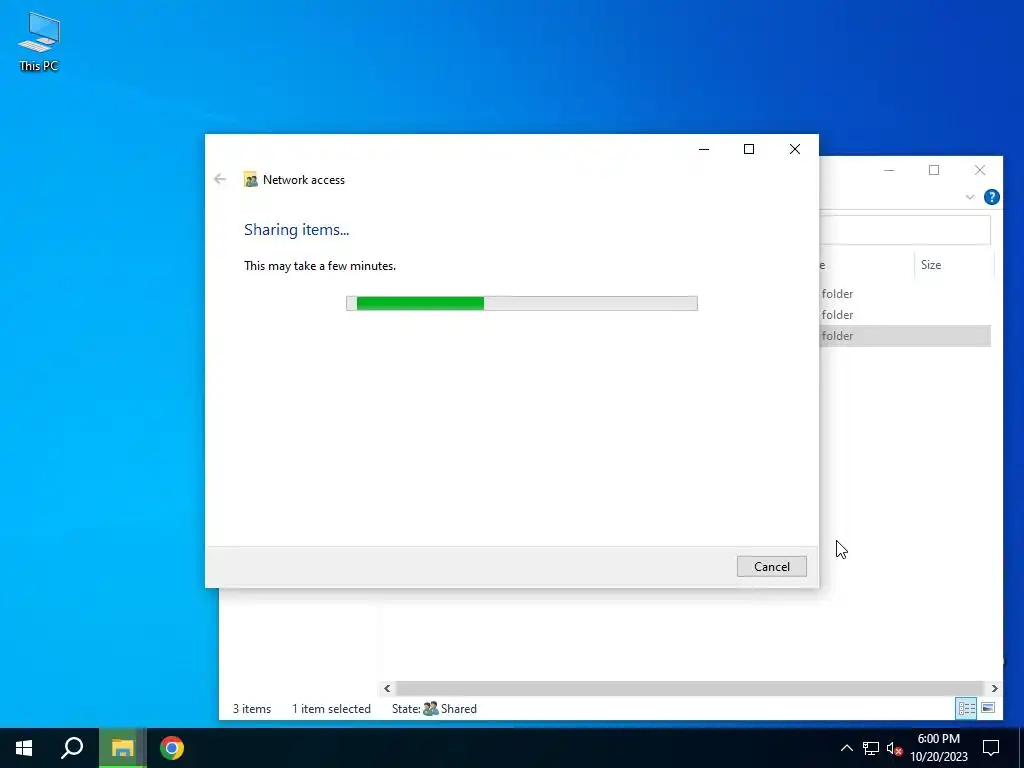Maximize the File Explorer window
The width and height of the screenshot is (1024, 768).
[934, 170]
